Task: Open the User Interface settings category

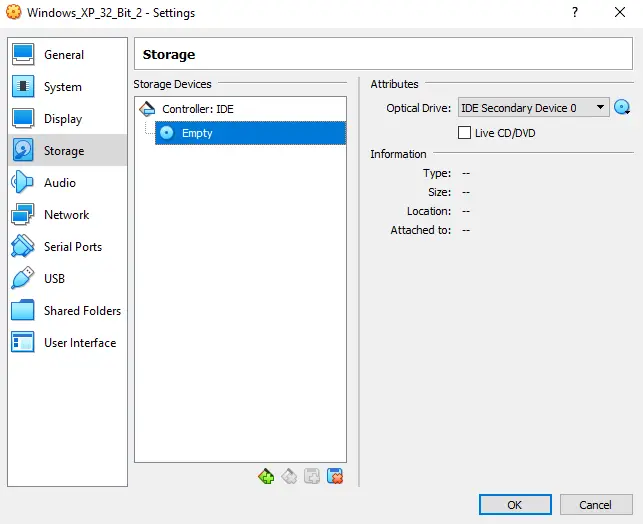Action: (x=67, y=342)
